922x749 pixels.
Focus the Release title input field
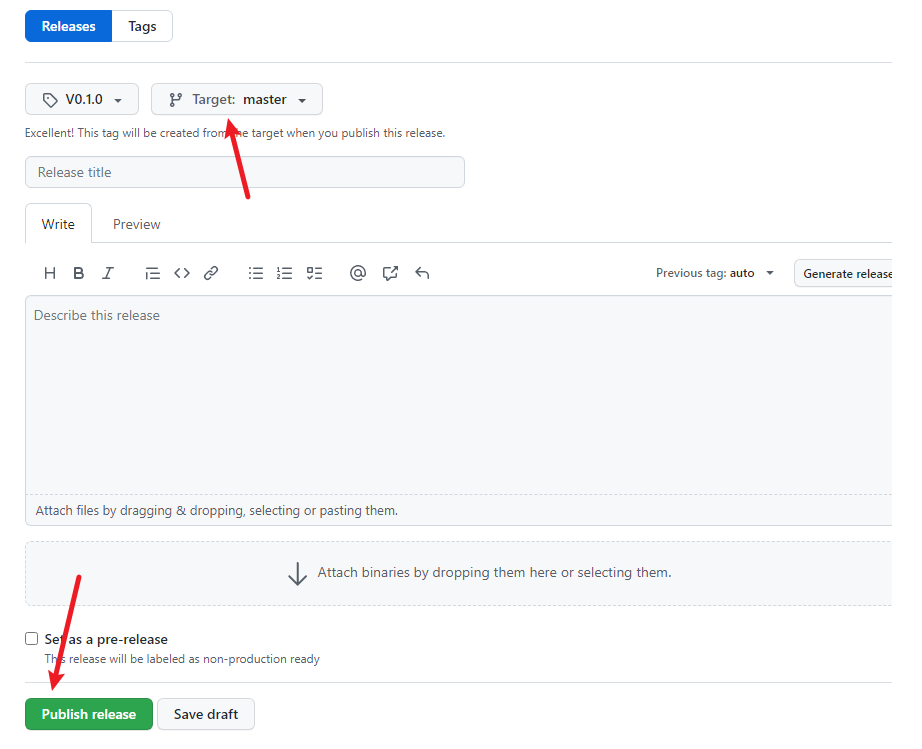tap(245, 172)
